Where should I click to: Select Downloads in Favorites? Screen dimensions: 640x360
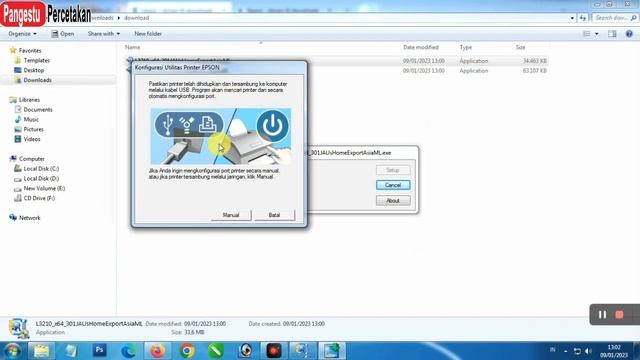[x=37, y=80]
